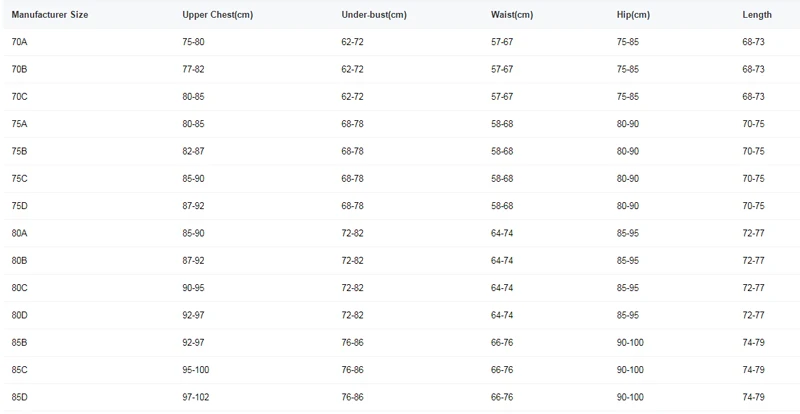Screen dimensions: 800x414
Task: Click the 97-102 upper chest value
Action: point(196,397)
